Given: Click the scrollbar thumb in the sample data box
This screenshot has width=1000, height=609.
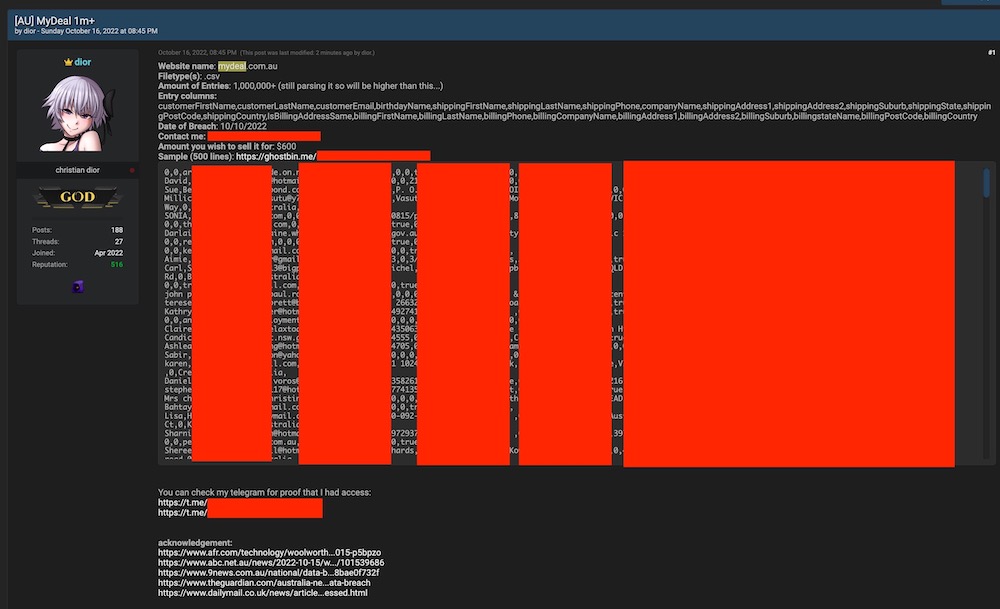Looking at the screenshot, I should (986, 183).
